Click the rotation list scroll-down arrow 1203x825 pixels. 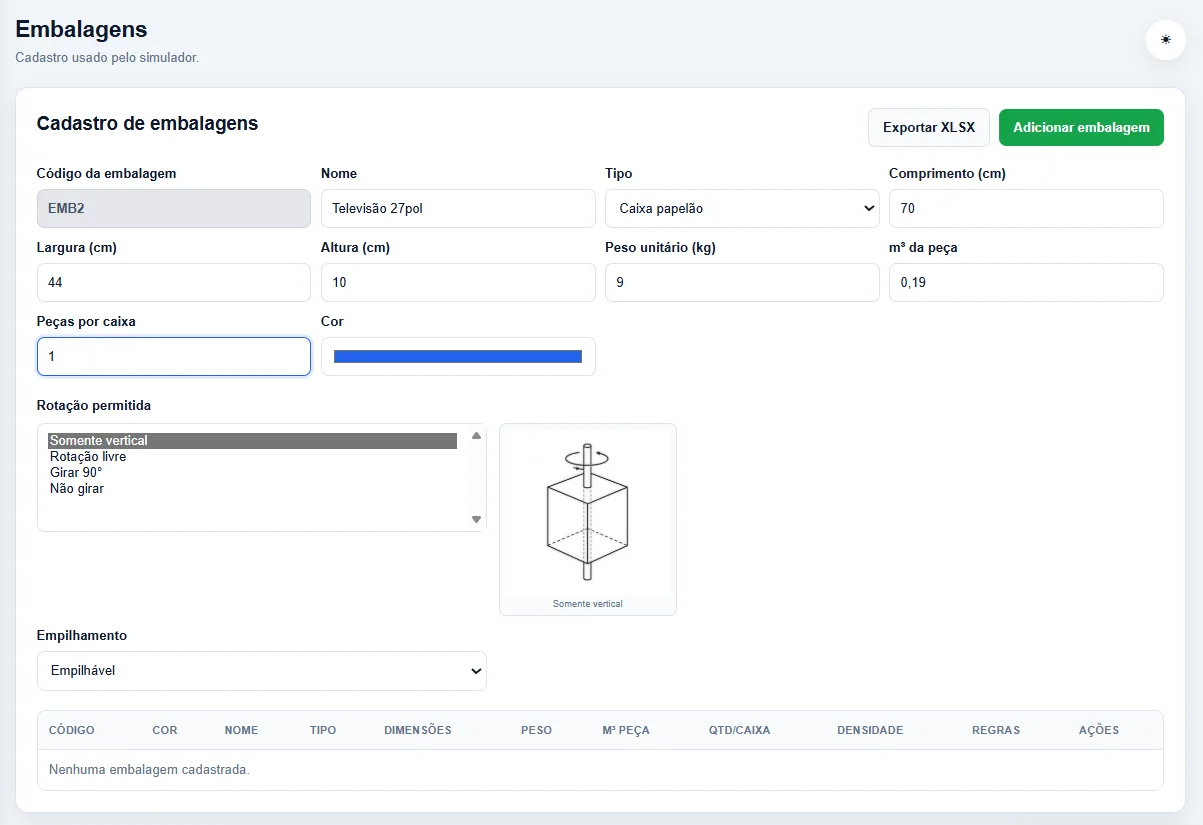pos(476,519)
